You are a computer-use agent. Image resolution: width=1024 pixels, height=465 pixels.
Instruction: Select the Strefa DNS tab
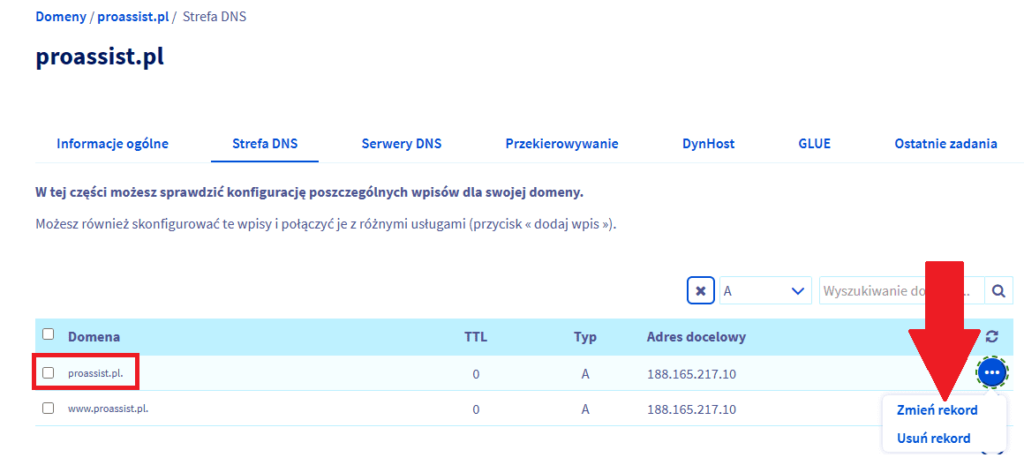click(264, 143)
